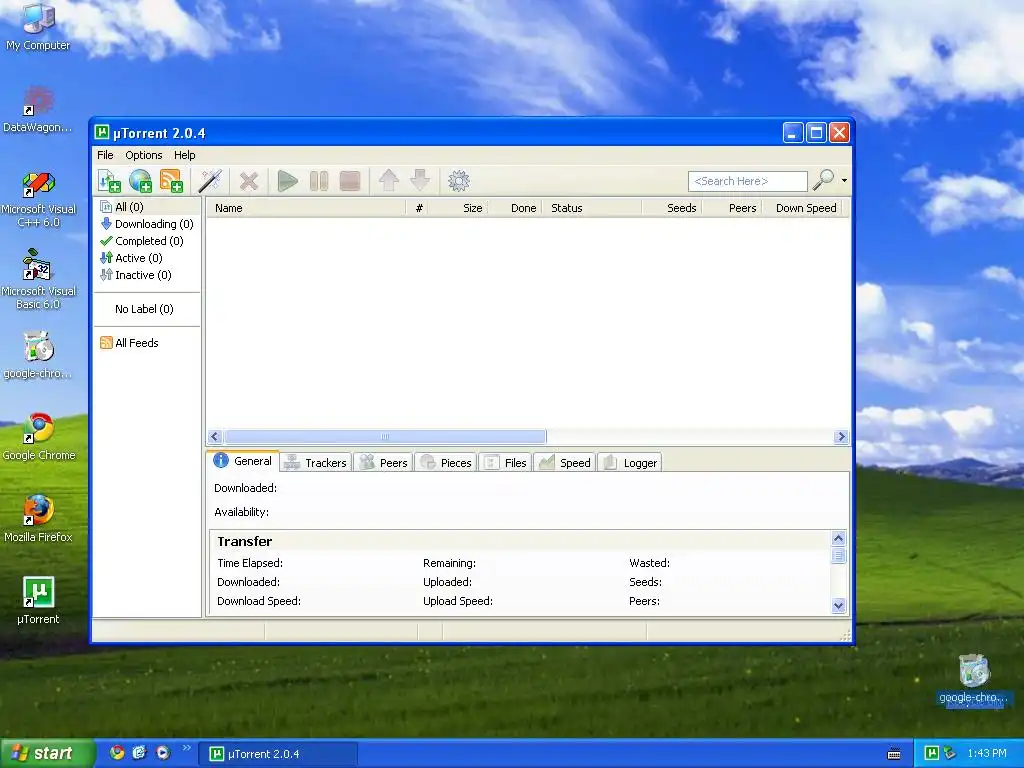The width and height of the screenshot is (1024, 768).
Task: Sort by the Size column header
Action: (460, 208)
